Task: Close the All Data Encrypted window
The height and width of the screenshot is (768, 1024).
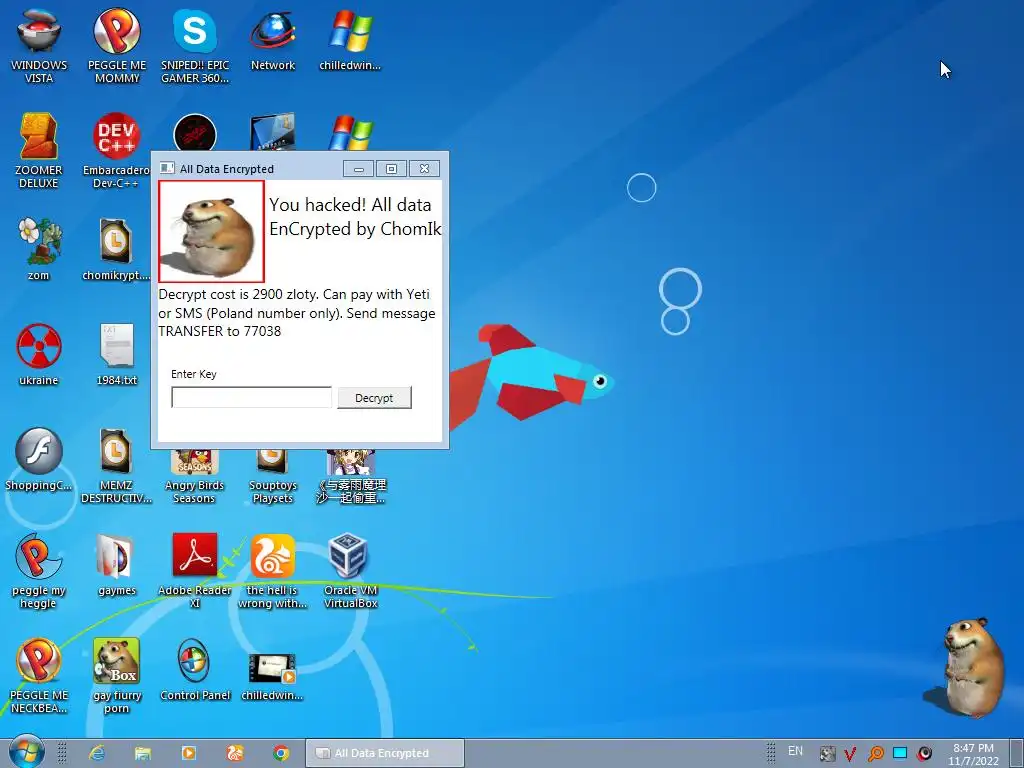Action: click(x=424, y=169)
